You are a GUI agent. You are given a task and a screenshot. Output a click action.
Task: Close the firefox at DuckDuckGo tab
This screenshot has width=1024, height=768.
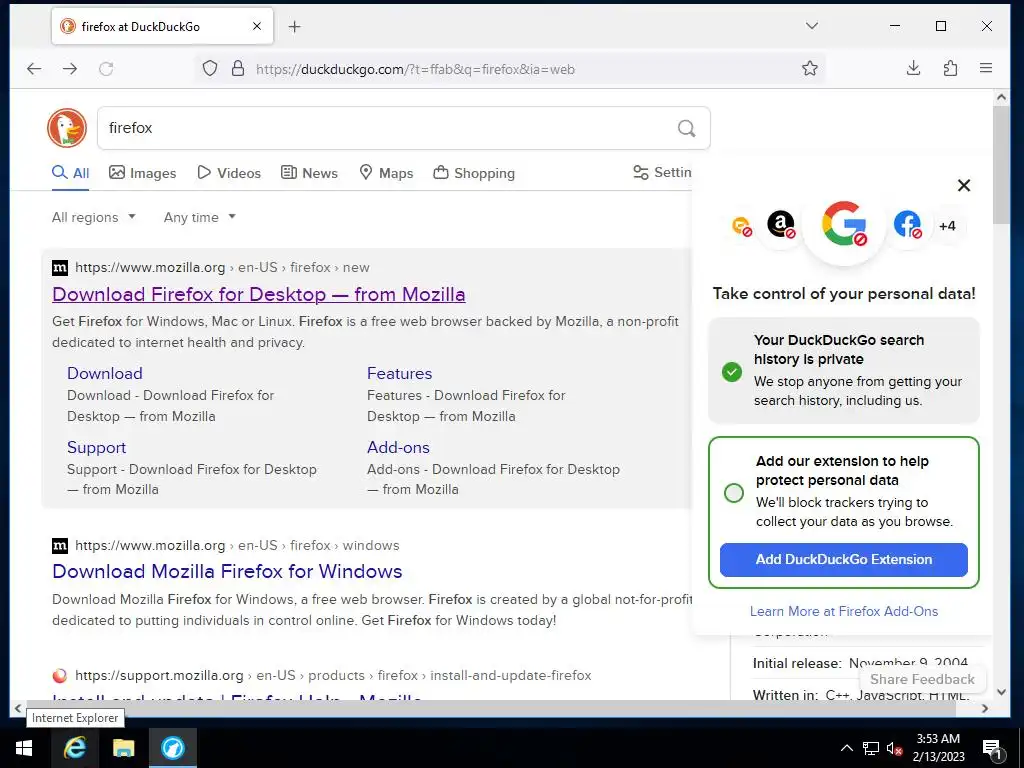click(x=257, y=26)
